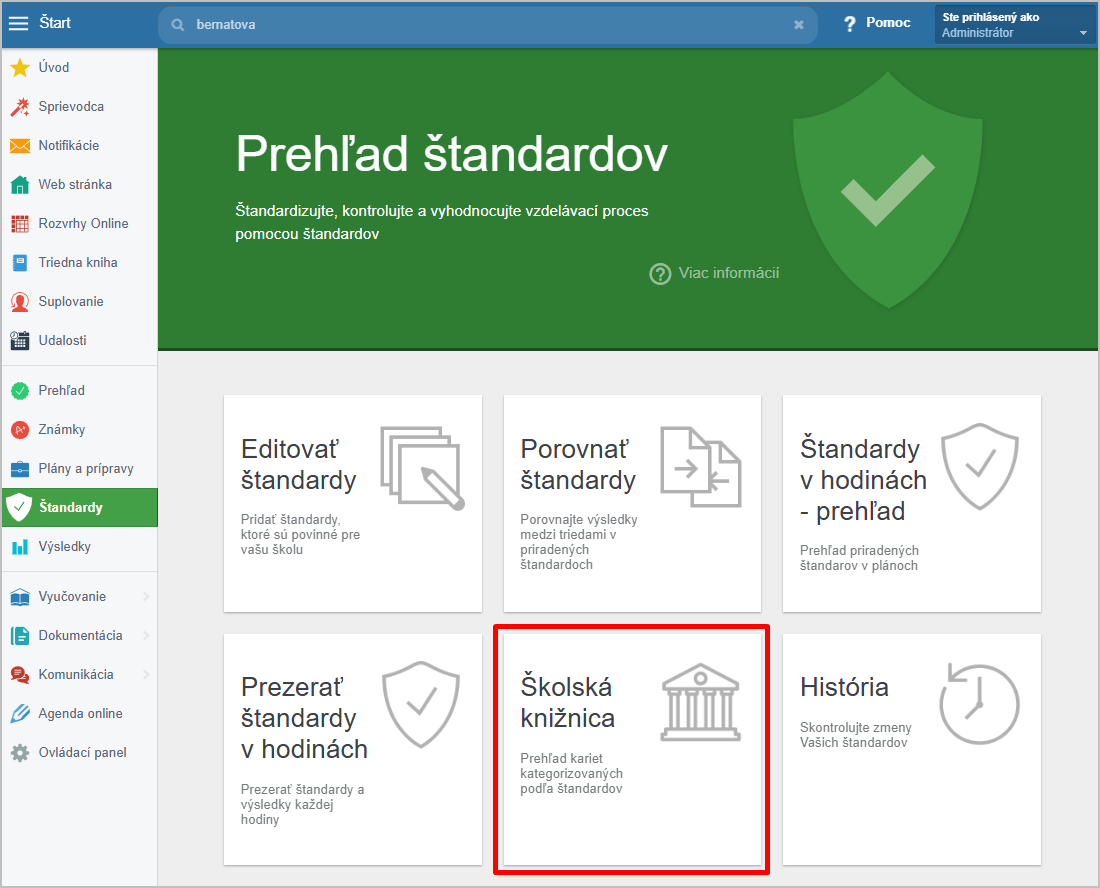Image resolution: width=1100 pixels, height=888 pixels.
Task: Click the person icon for Suplovanie
Action: 20,302
